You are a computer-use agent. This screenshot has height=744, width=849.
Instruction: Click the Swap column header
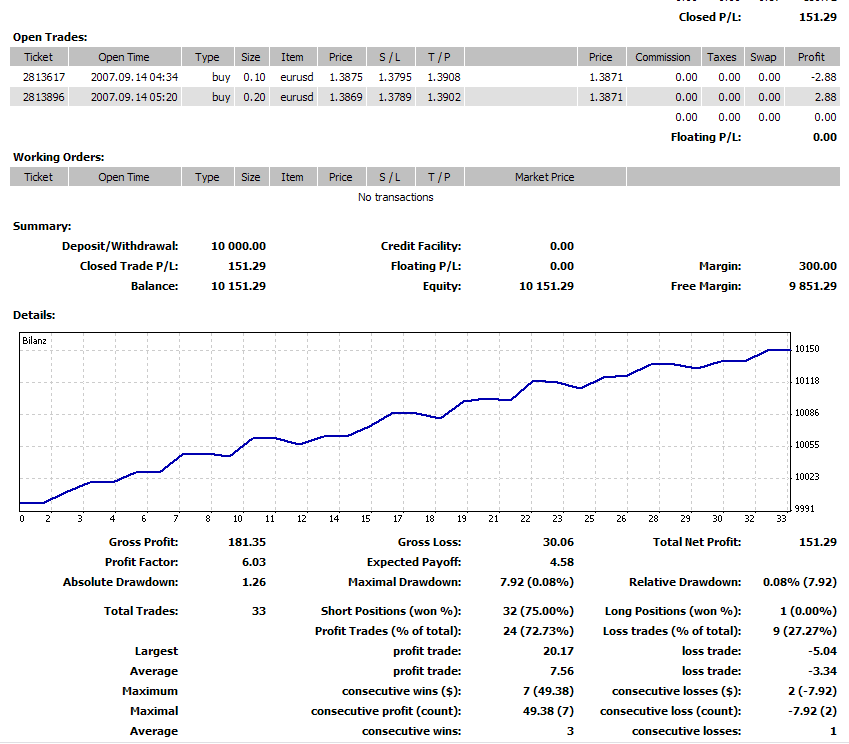click(x=764, y=57)
